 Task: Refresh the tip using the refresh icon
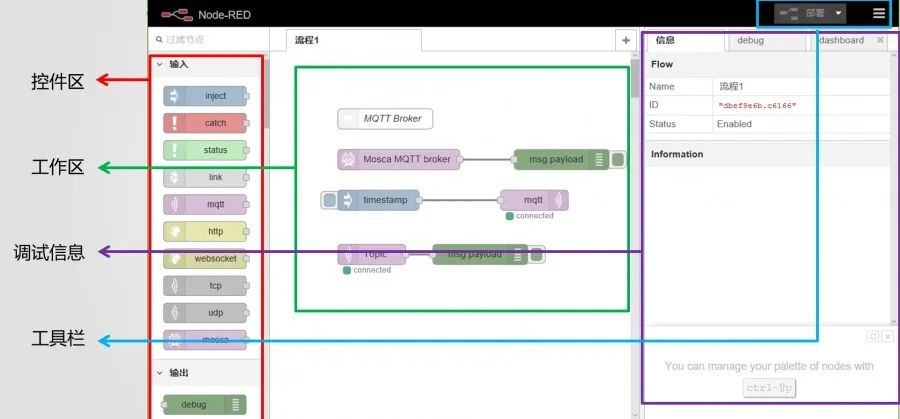tap(872, 337)
